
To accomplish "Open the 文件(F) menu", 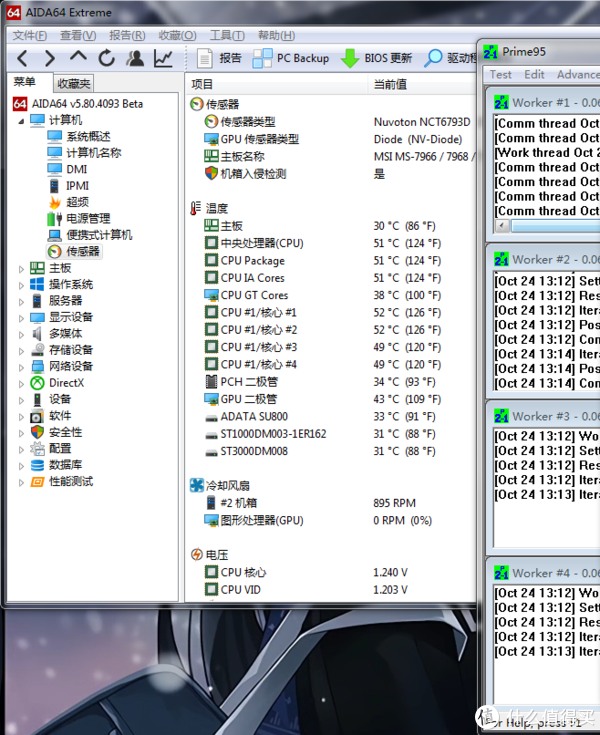I will coord(29,35).
